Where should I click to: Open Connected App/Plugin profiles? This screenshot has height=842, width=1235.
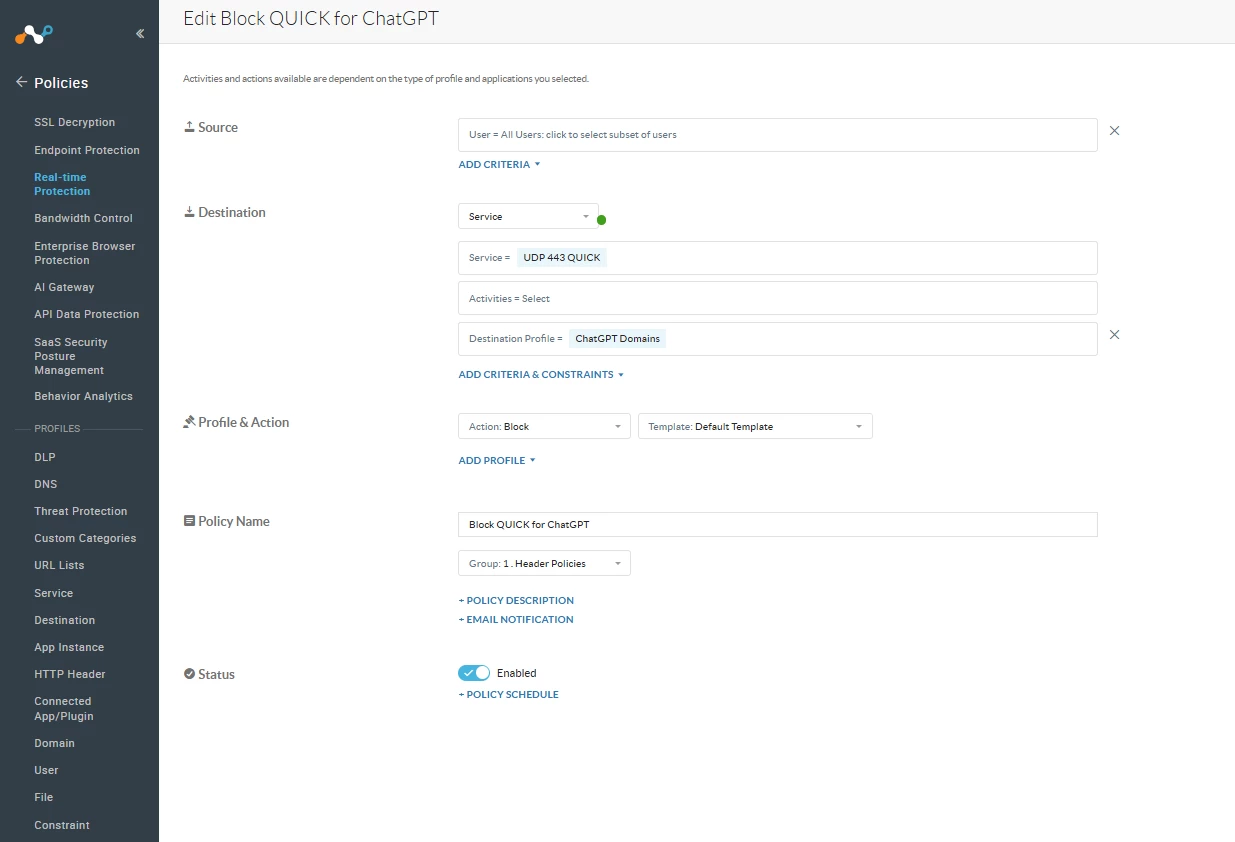click(64, 709)
